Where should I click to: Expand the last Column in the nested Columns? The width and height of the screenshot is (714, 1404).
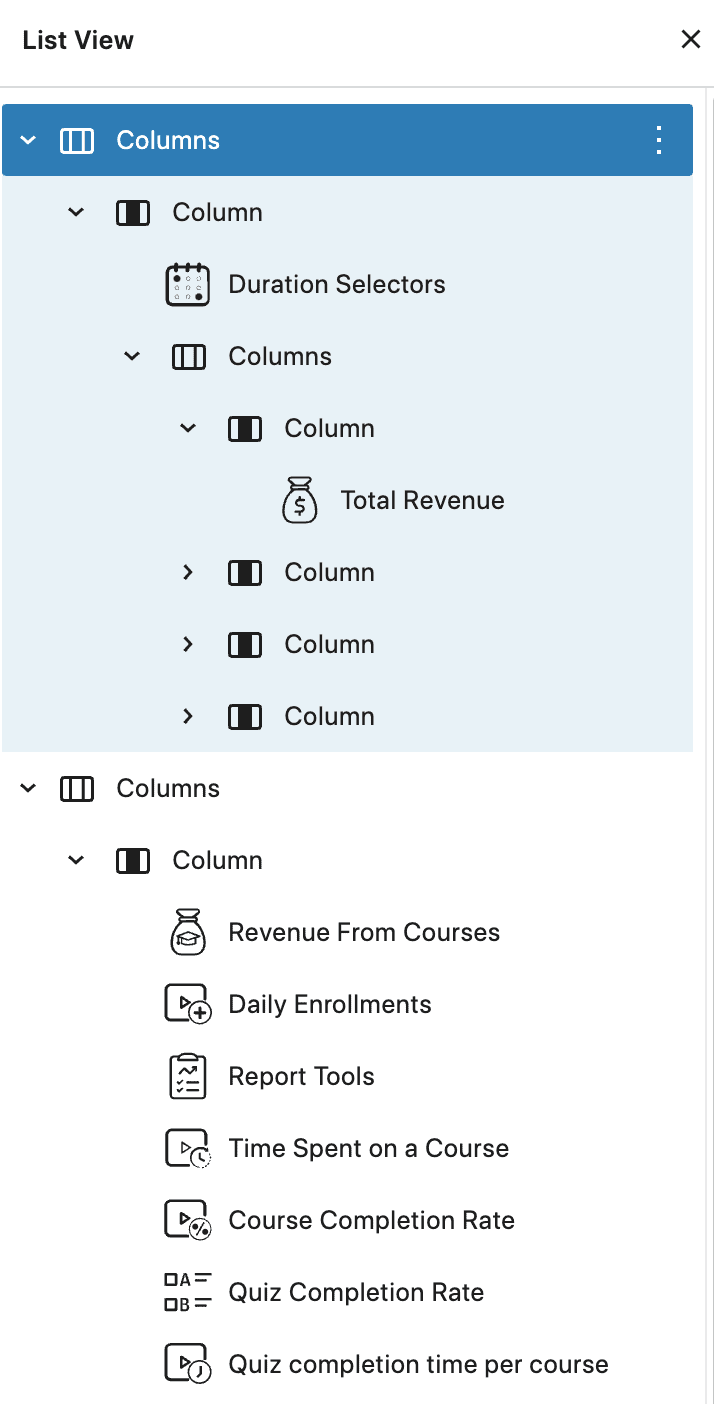point(187,716)
